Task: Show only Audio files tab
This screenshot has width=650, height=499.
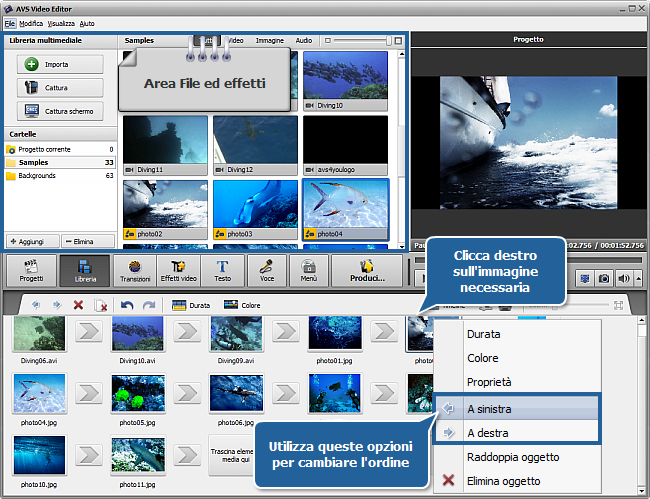Action: (x=304, y=41)
